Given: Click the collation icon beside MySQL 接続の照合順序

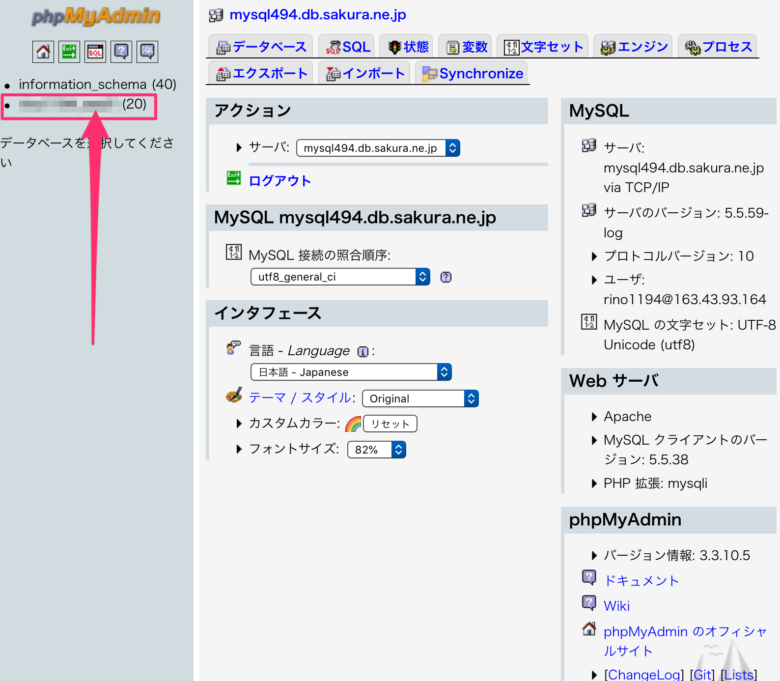Looking at the screenshot, I should [x=234, y=252].
